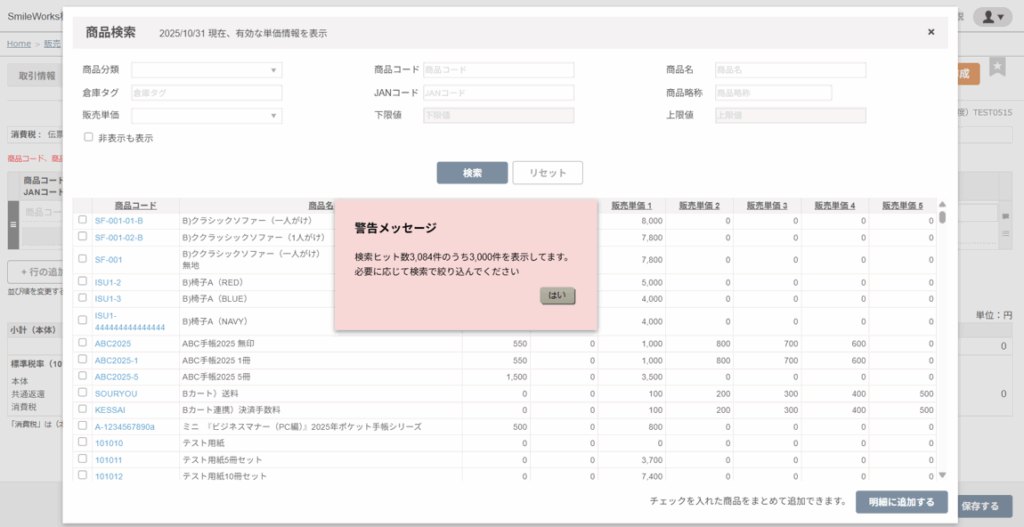
Task: Sort by the 商品コード column header
Action: pos(134,205)
